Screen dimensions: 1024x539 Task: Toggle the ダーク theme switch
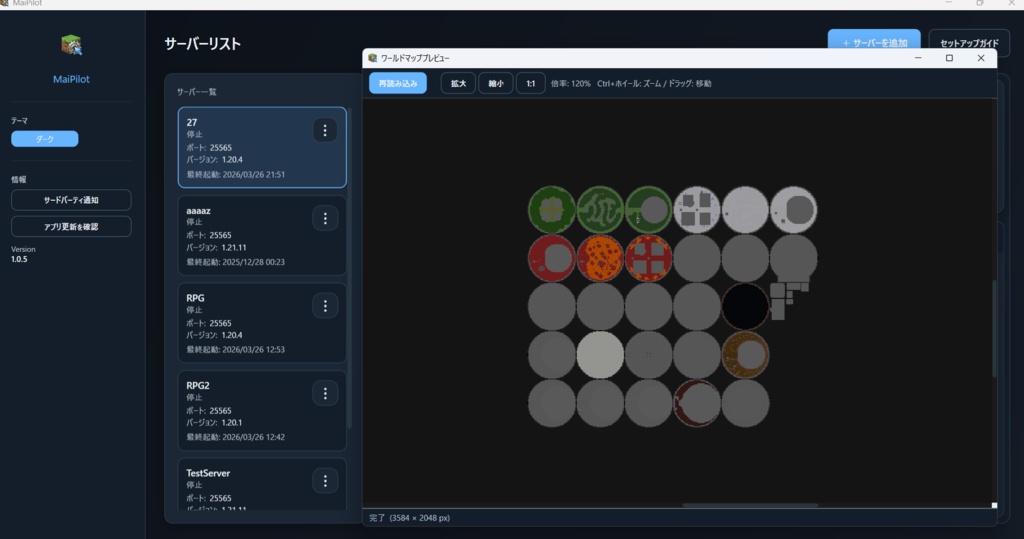44,139
